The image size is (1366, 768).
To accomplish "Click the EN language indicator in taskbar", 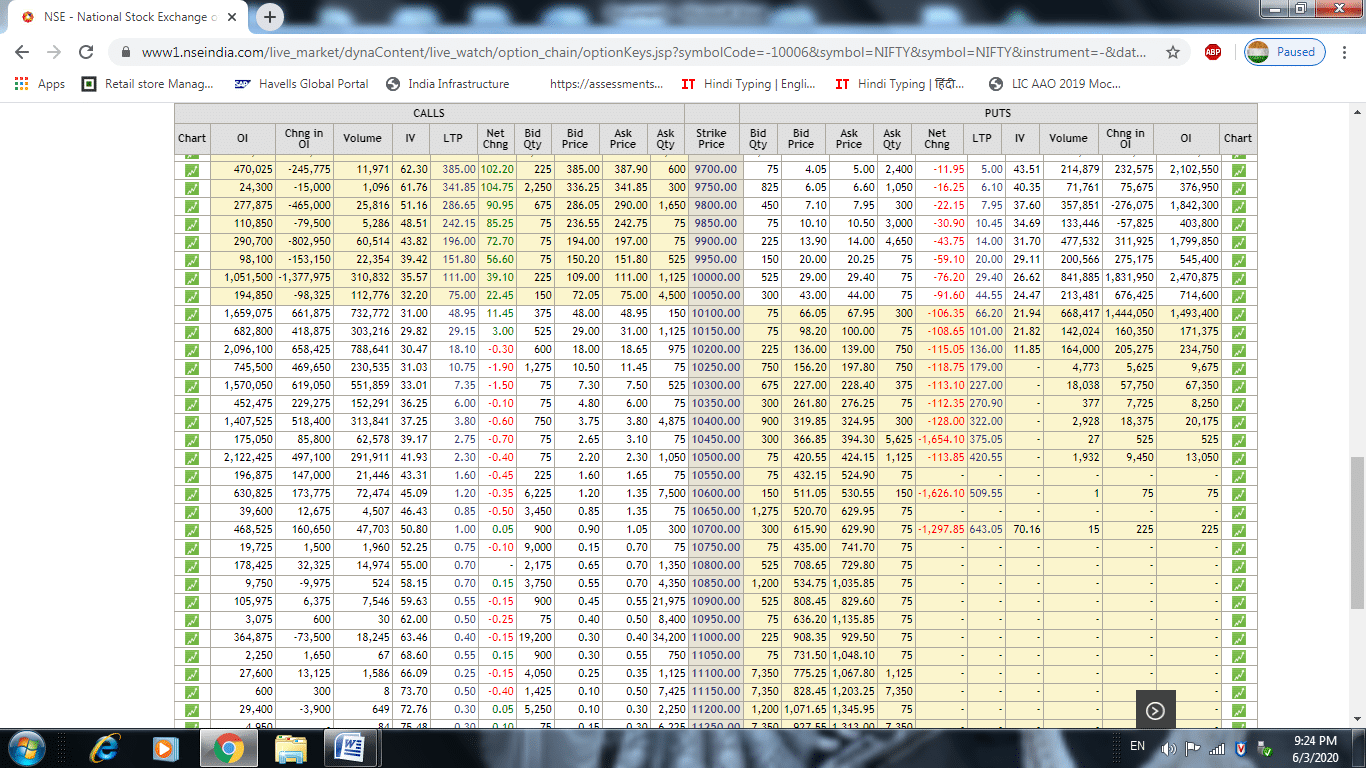I will point(1137,746).
